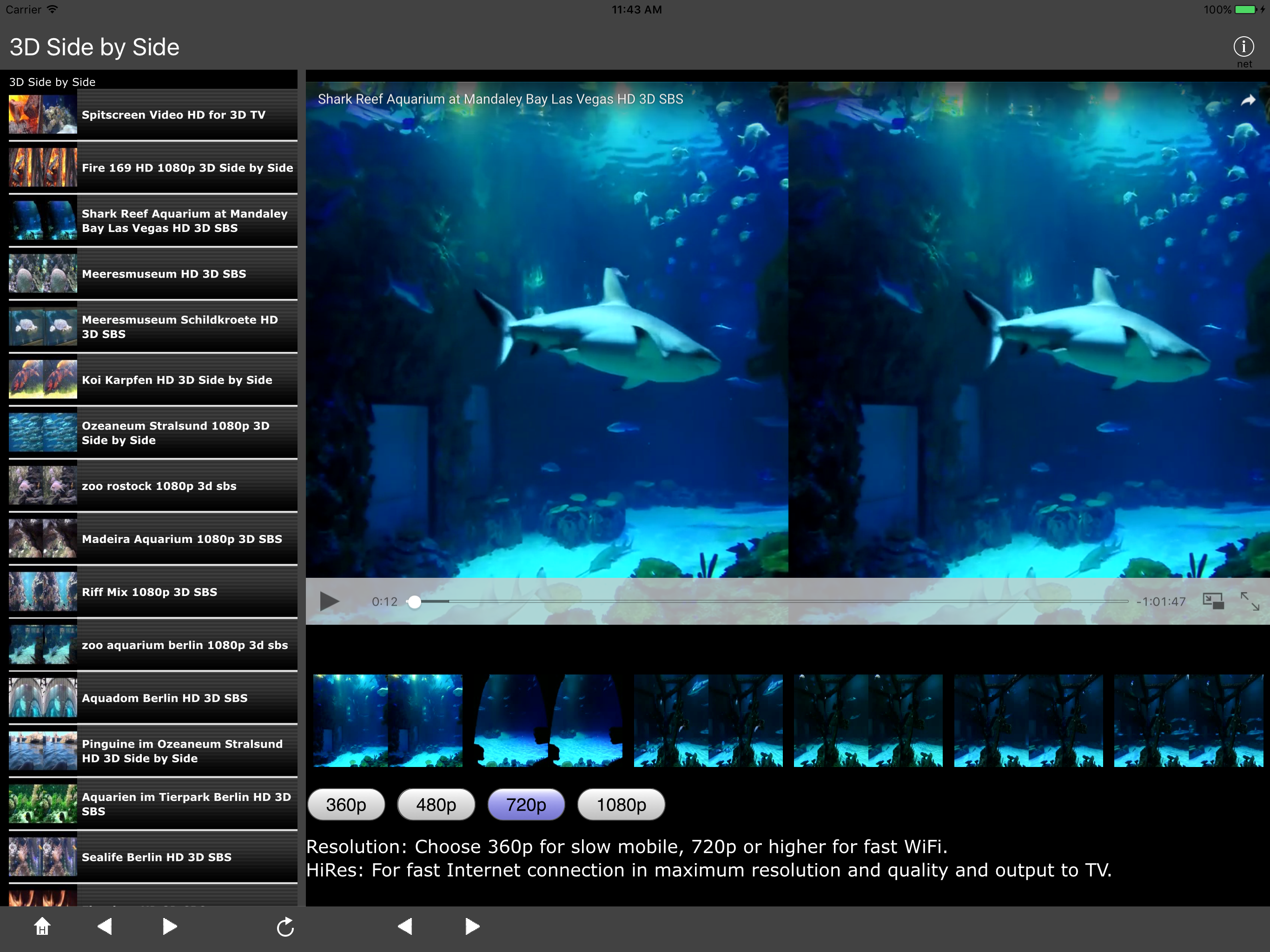The width and height of the screenshot is (1270, 952).
Task: Switch resolution to 1080p
Action: click(x=621, y=805)
